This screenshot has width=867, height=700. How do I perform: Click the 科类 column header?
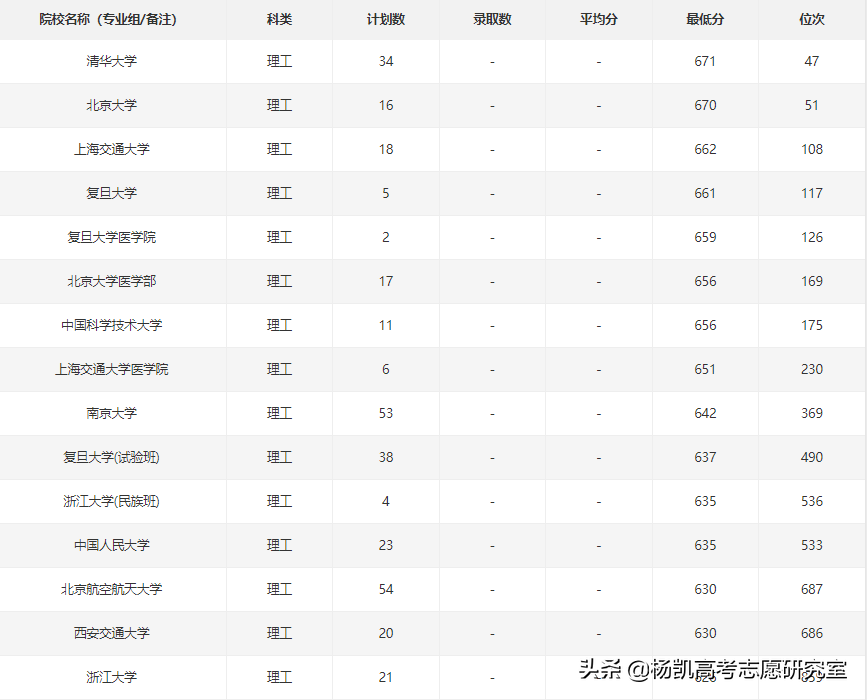coord(279,19)
